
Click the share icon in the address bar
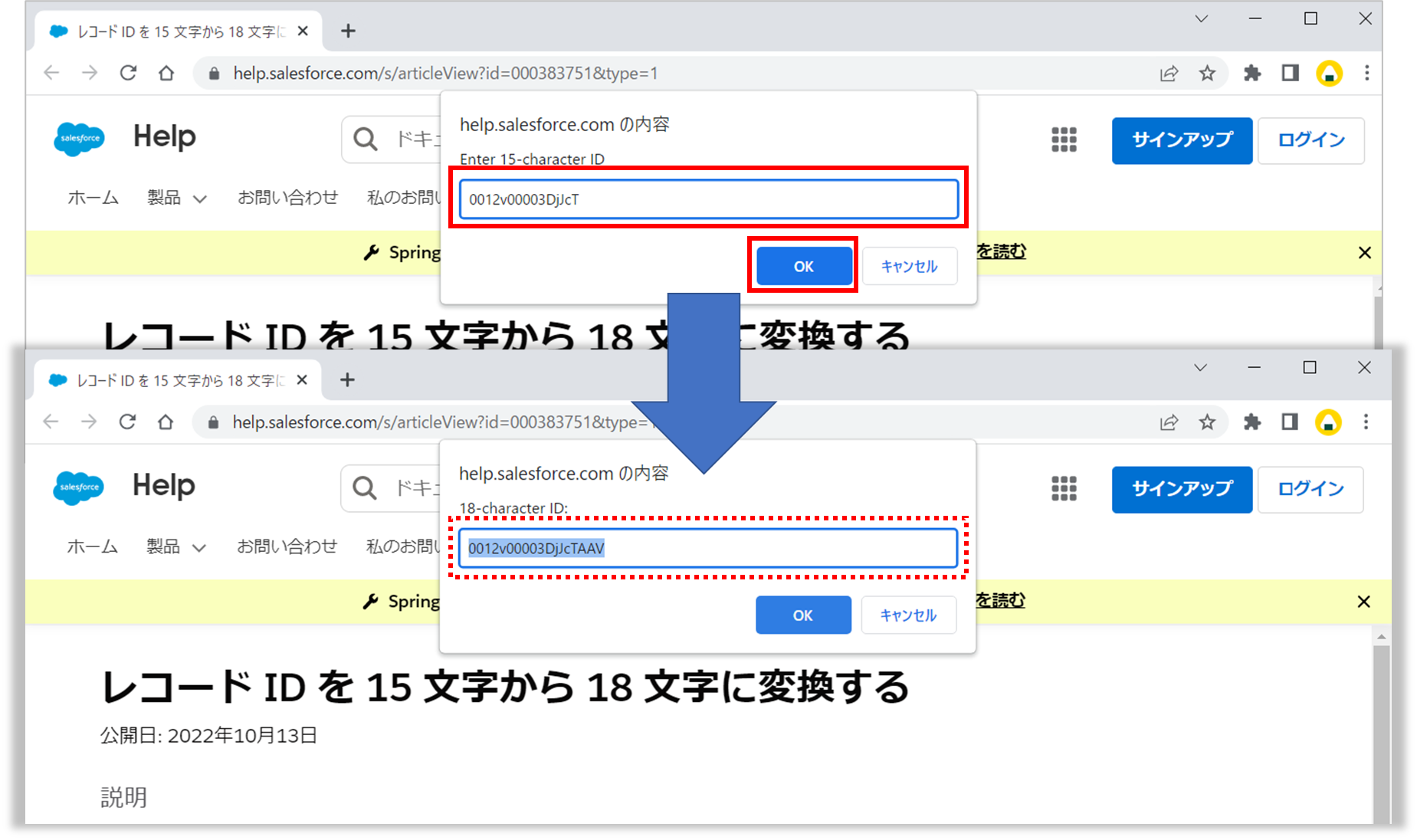coord(1168,73)
